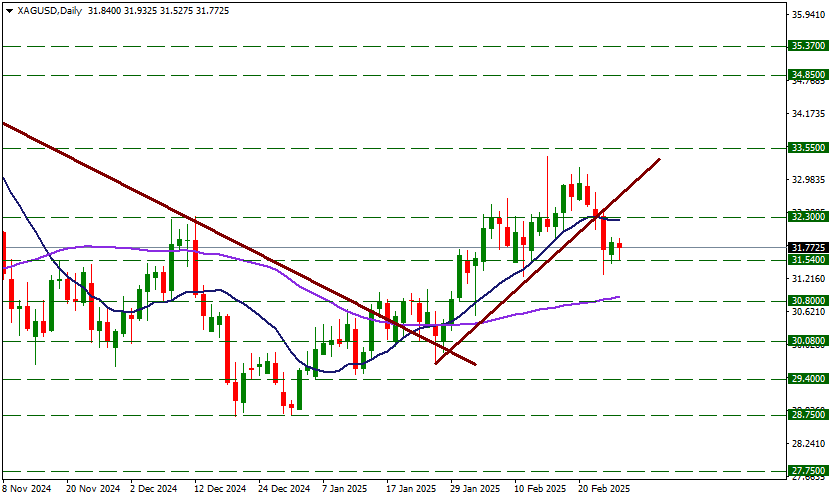
Task: Click the 2 Dec 2024 date label
Action: pyautogui.click(x=153, y=488)
